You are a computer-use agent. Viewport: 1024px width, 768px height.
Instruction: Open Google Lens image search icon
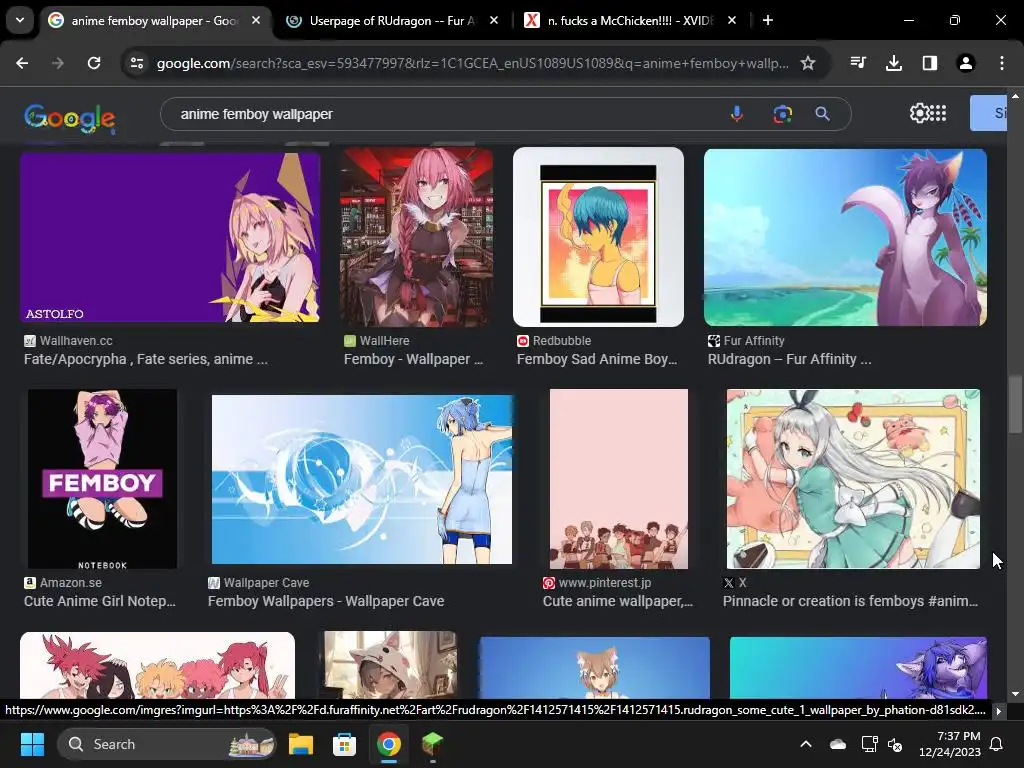[x=782, y=114]
